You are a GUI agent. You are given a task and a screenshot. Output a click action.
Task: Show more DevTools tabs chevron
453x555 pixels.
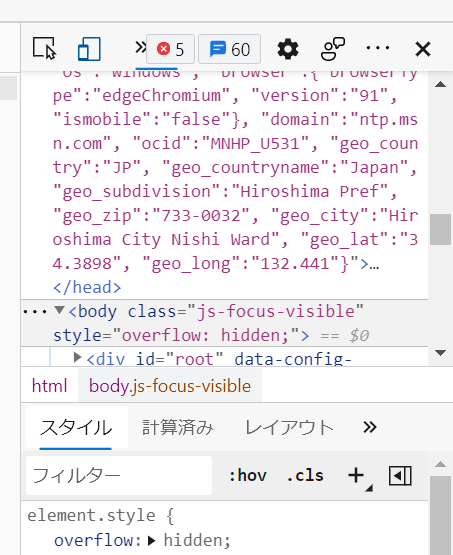point(140,47)
